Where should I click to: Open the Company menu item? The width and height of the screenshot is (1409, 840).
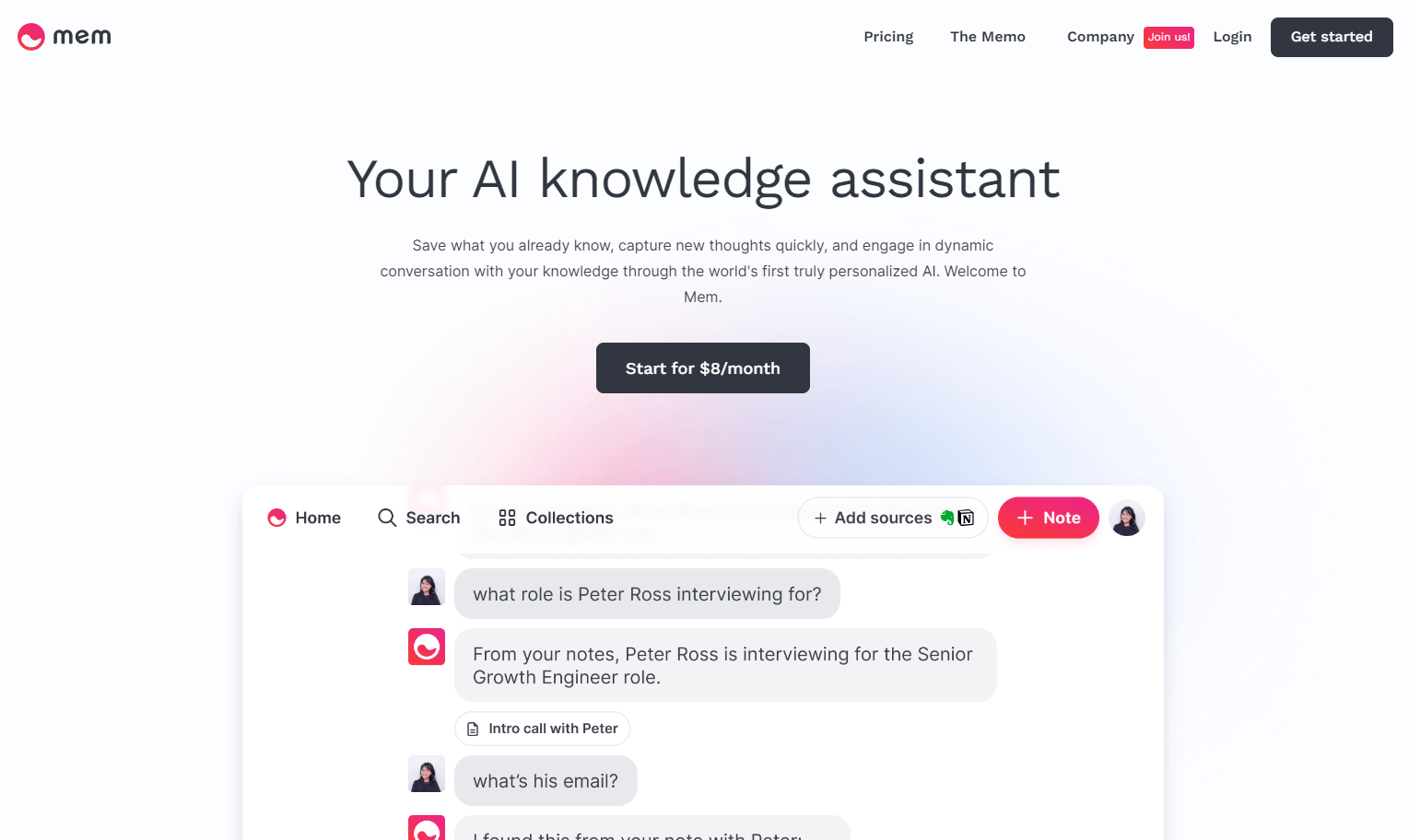coord(1100,37)
